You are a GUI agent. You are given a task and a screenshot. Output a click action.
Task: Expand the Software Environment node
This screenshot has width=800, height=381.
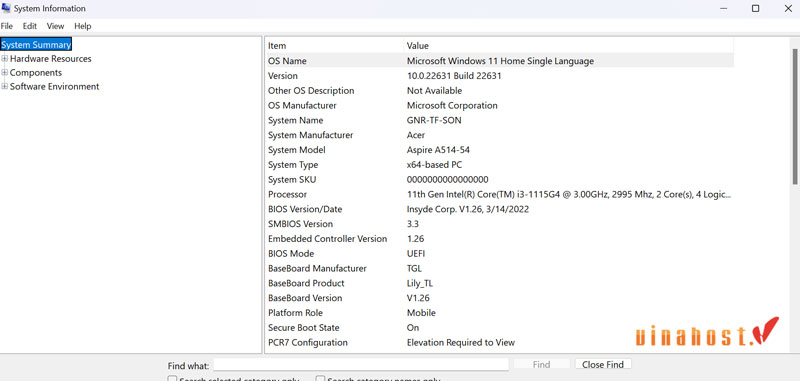[5, 86]
